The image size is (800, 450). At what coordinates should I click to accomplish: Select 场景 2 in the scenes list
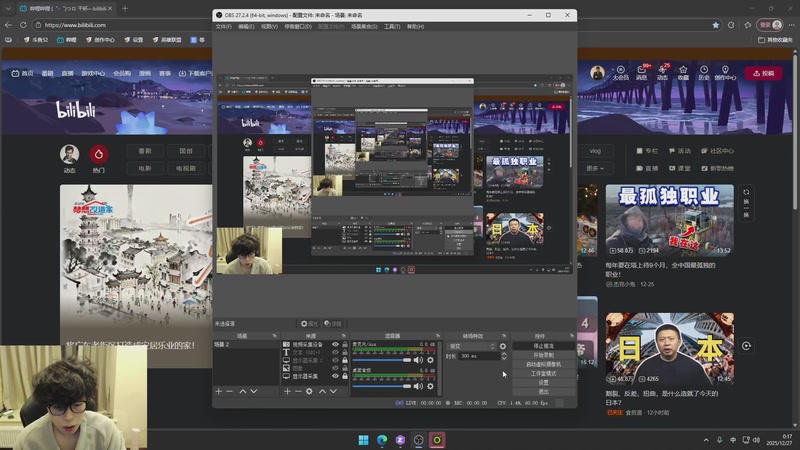(x=222, y=345)
